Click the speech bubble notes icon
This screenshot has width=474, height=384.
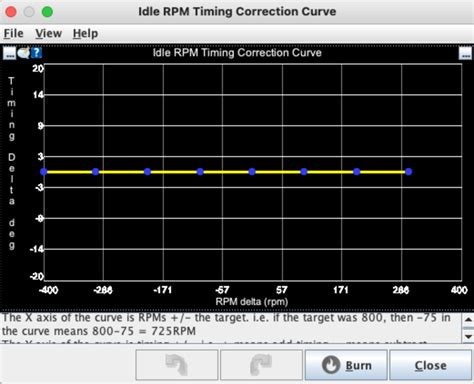point(23,53)
